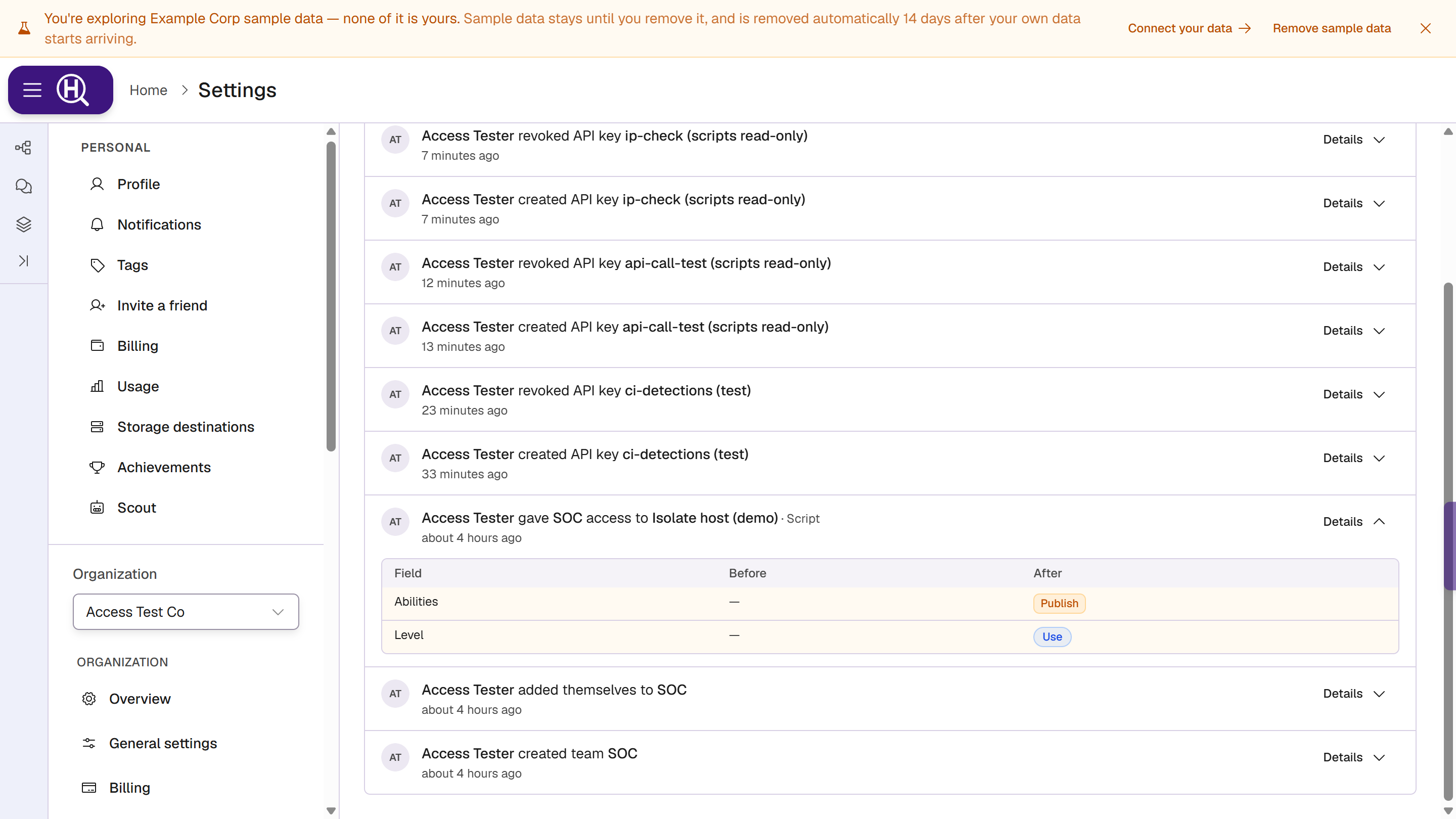Open the chat bubbles sidebar icon
The image size is (1456, 819).
(x=23, y=186)
